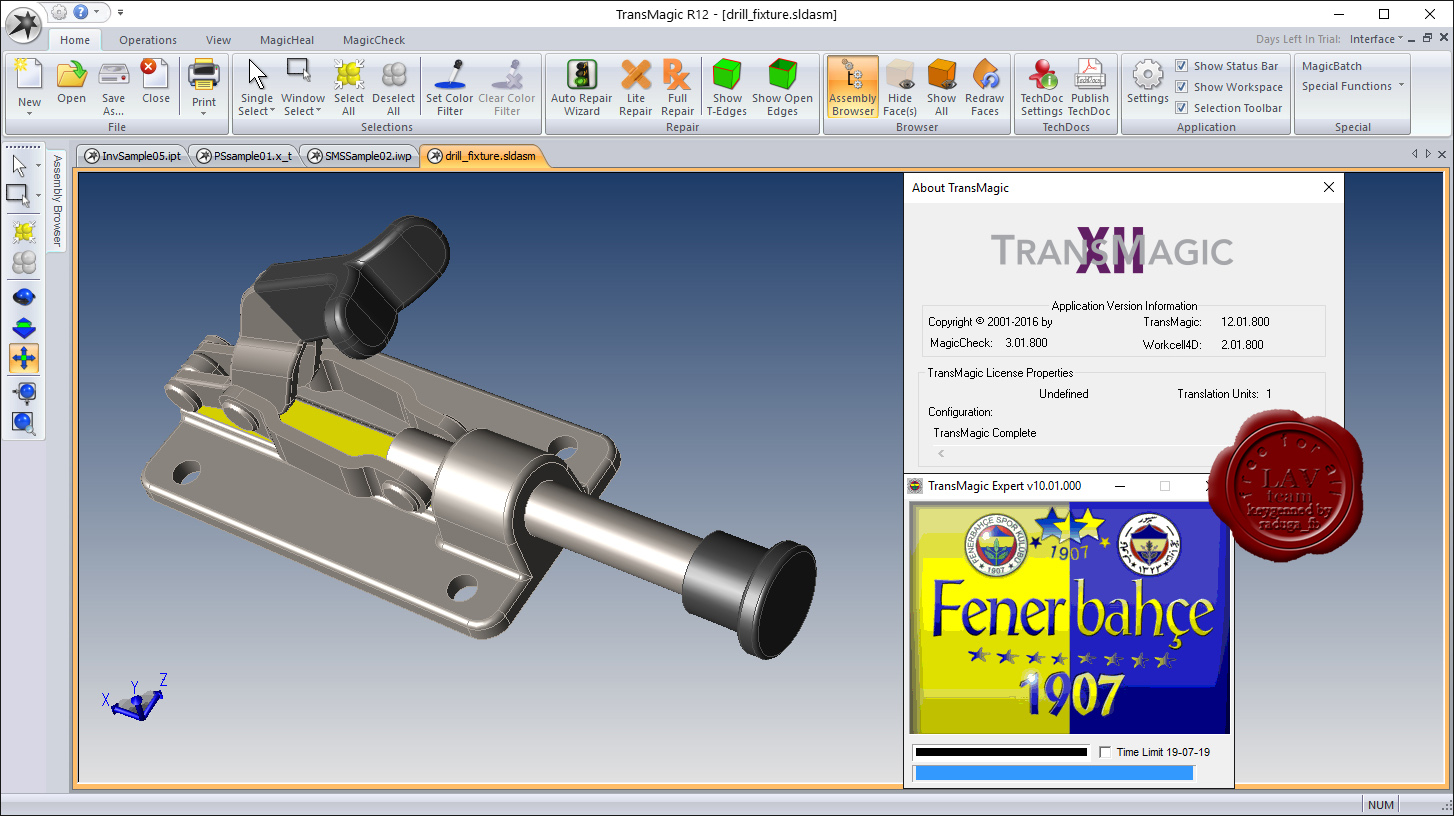Open TechDoc Settings
Screen dimensions: 1454x816
coord(1041,87)
